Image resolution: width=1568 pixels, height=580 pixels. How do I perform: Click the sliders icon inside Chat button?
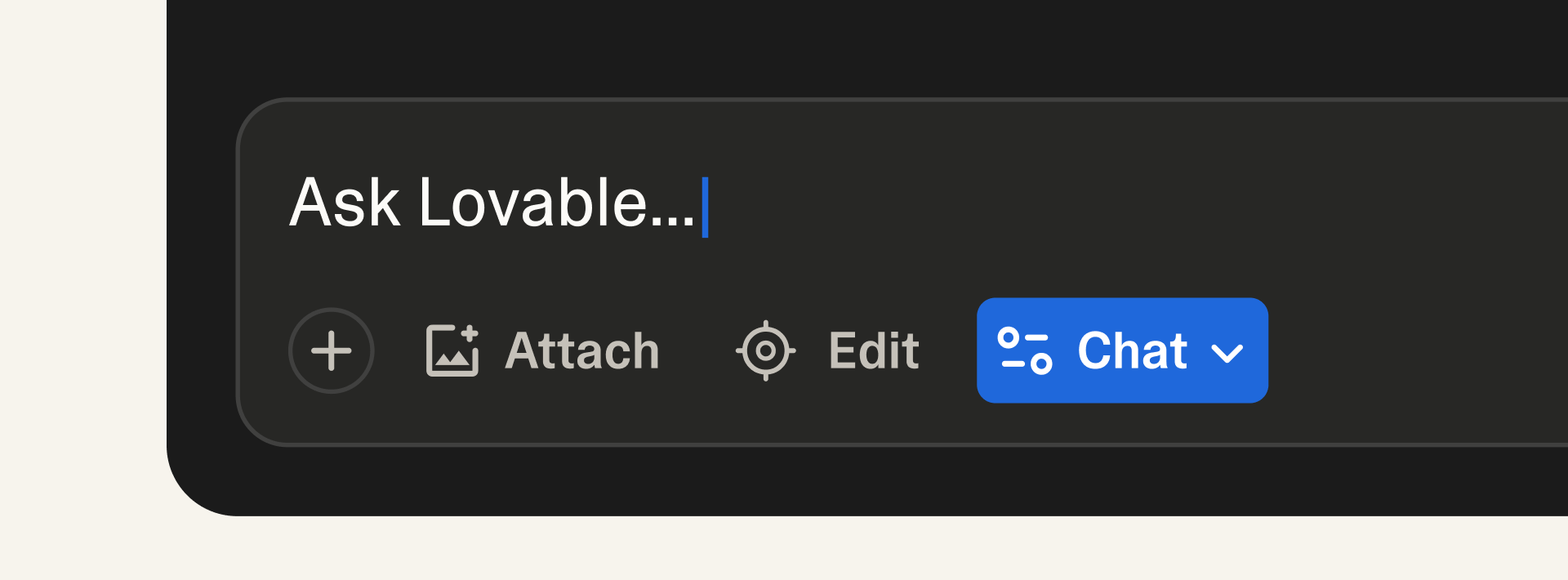pos(1024,350)
